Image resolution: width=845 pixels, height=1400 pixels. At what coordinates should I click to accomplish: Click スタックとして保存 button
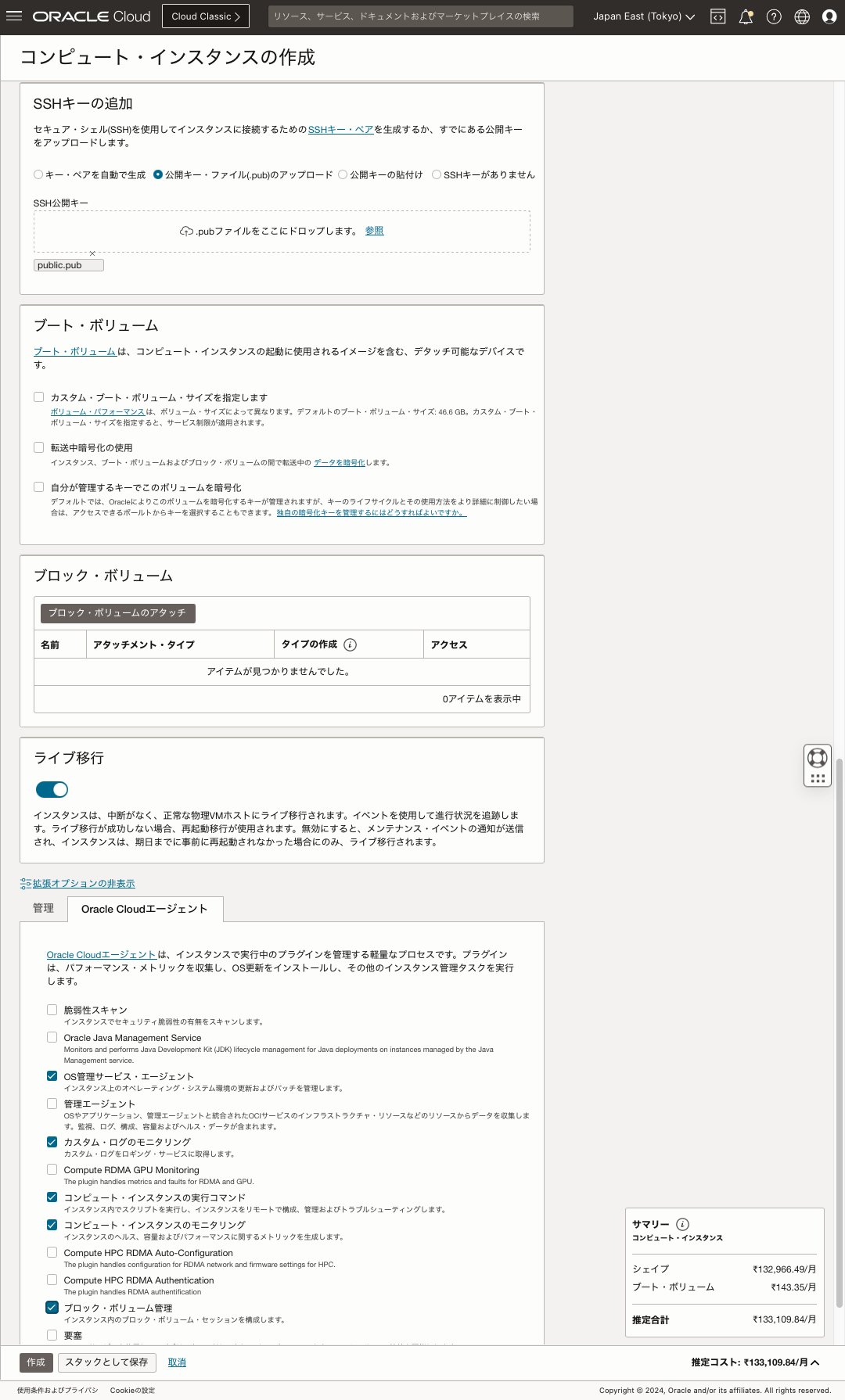pyautogui.click(x=106, y=1362)
